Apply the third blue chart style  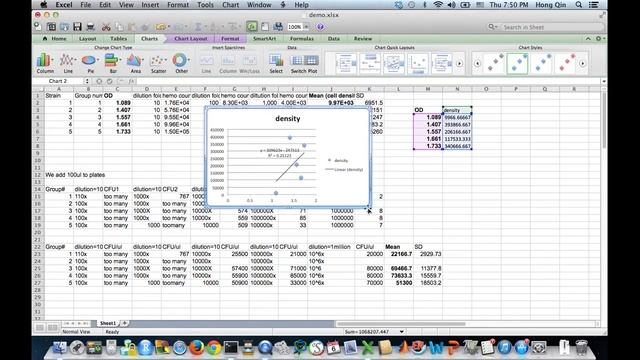[542, 63]
